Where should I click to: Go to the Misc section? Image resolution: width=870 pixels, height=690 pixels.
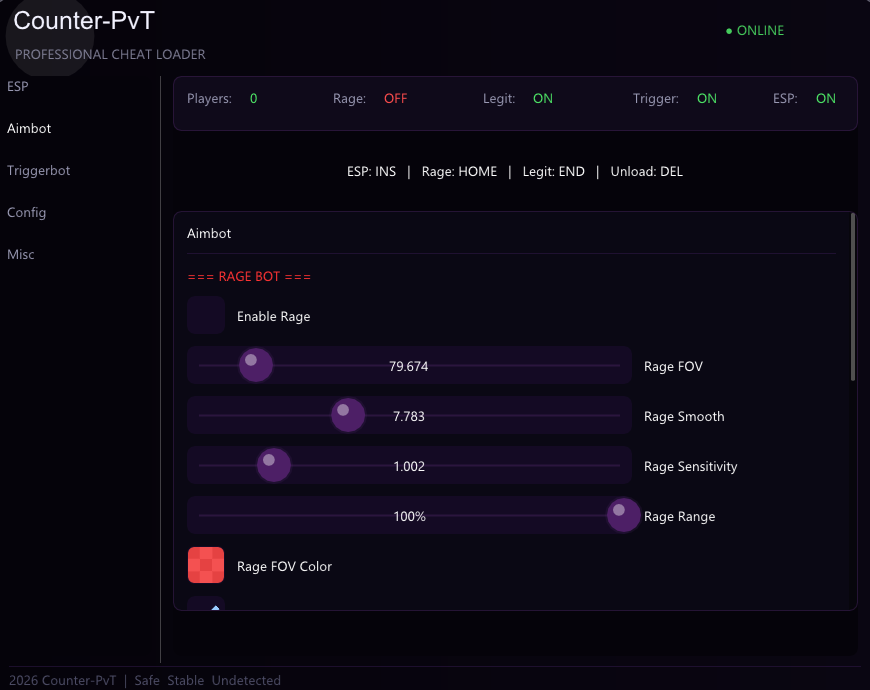21,255
